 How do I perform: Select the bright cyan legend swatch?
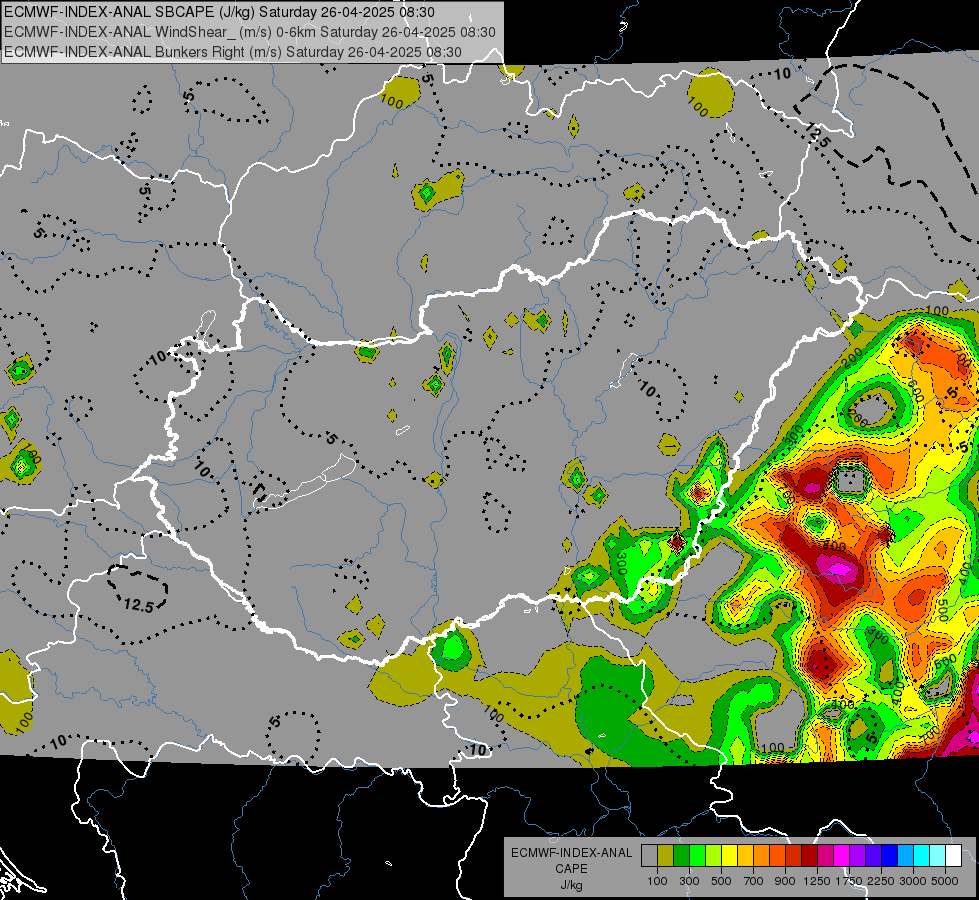point(922,856)
